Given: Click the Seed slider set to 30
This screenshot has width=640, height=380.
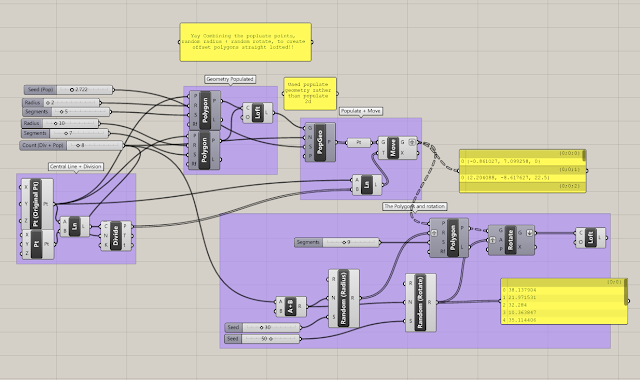Looking at the screenshot, I should pyautogui.click(x=263, y=327).
